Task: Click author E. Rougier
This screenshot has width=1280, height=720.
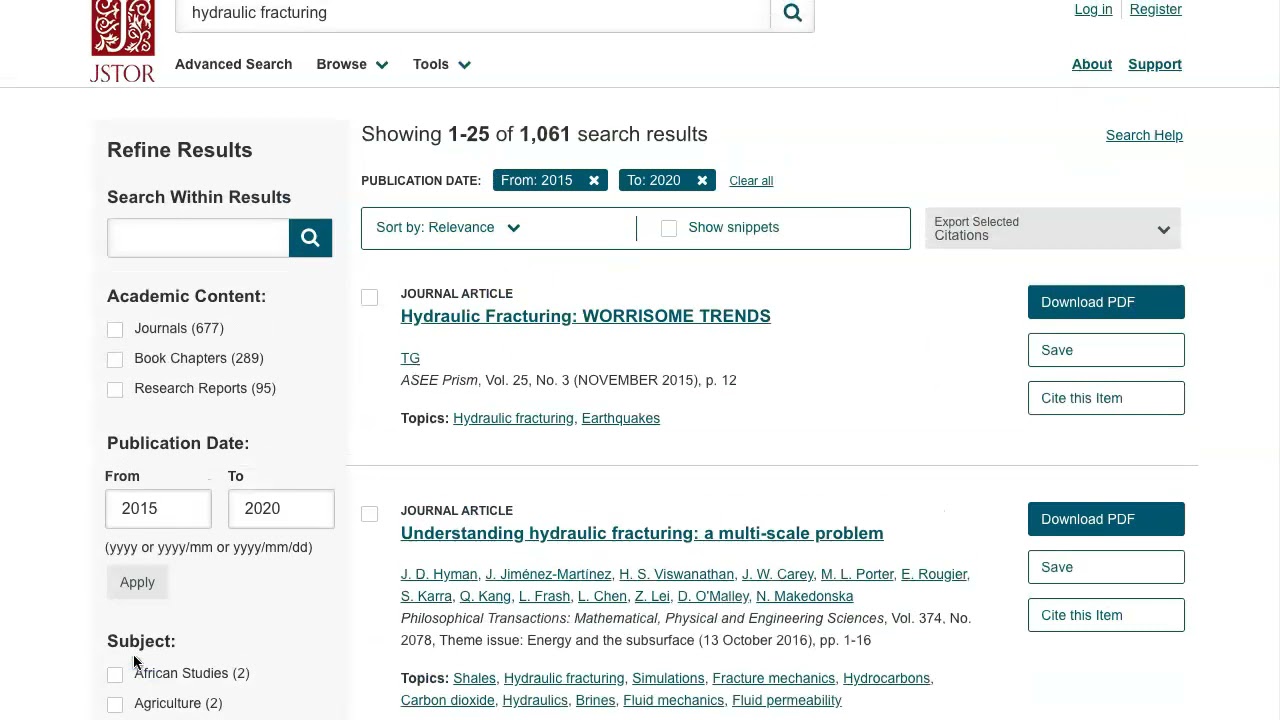Action: pos(934,574)
